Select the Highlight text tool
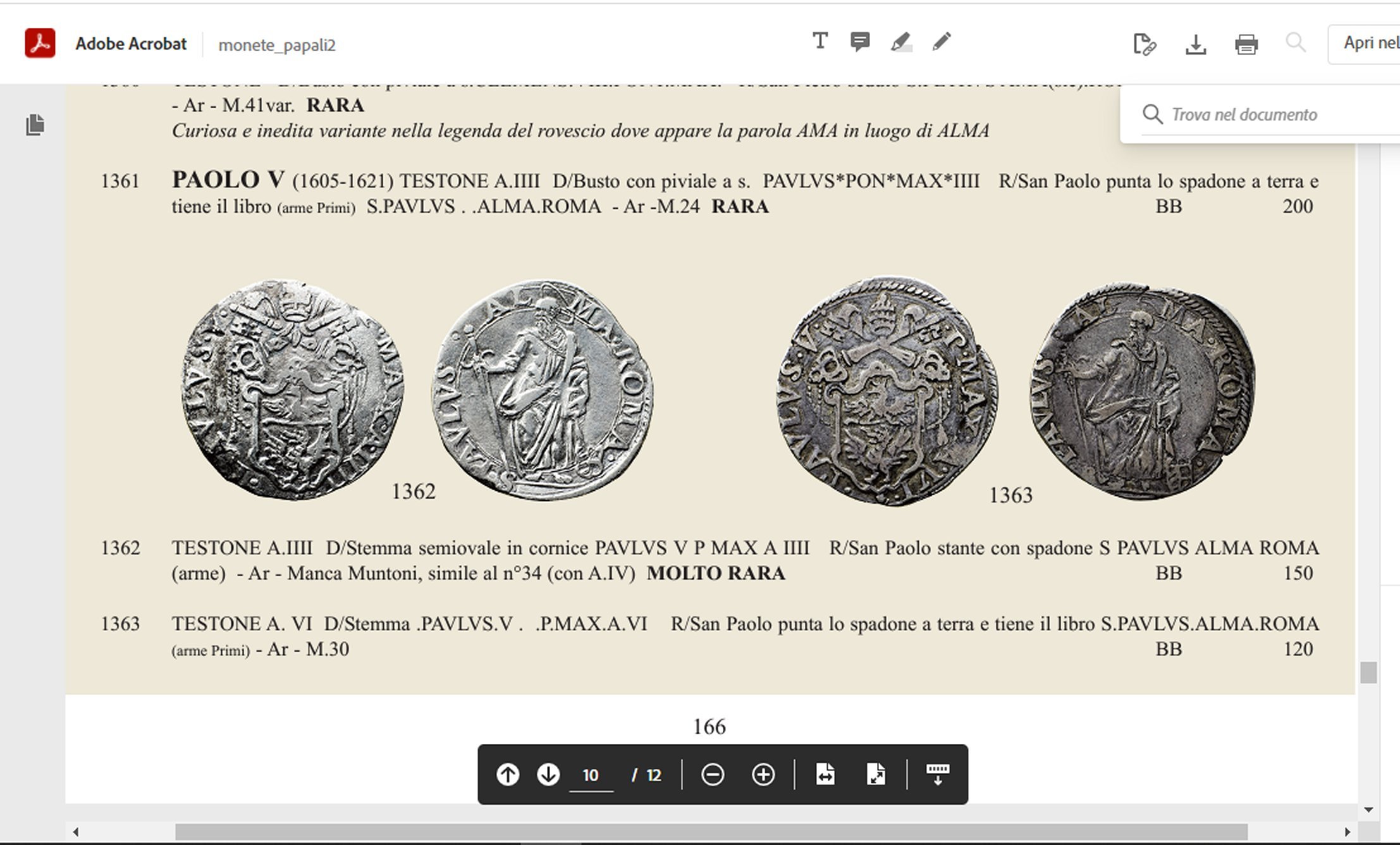The image size is (1400, 845). click(x=900, y=42)
